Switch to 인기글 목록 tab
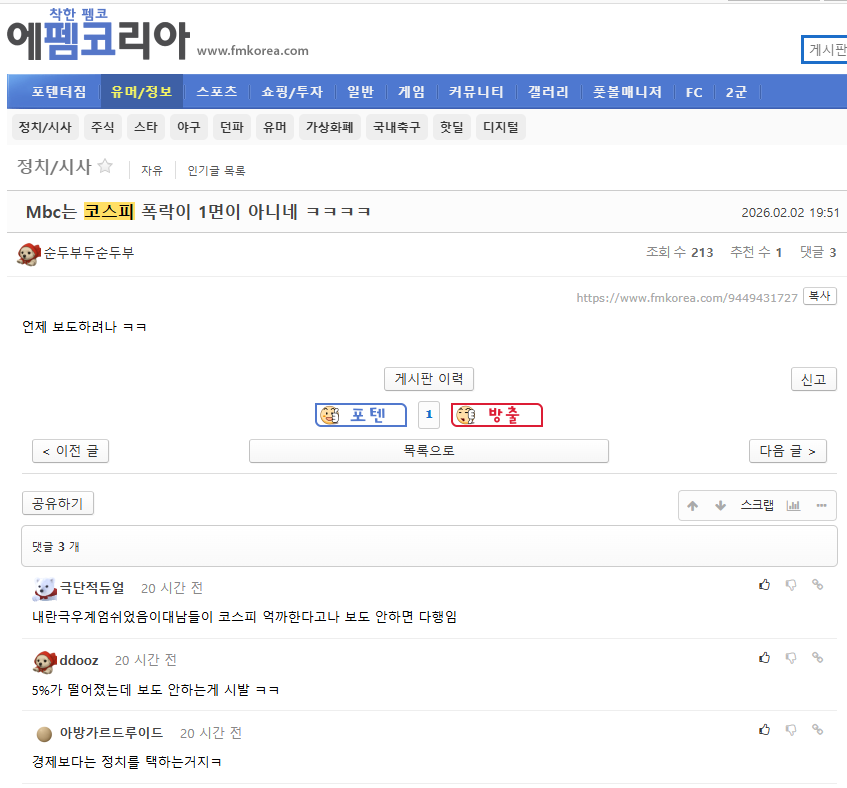This screenshot has width=847, height=788. click(x=216, y=171)
